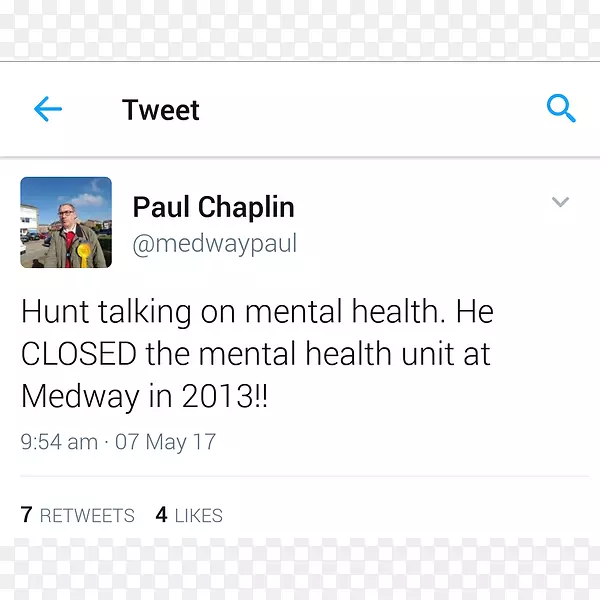This screenshot has width=600, height=600.
Task: Open the 9:54 am timestamp
Action: tap(59, 442)
